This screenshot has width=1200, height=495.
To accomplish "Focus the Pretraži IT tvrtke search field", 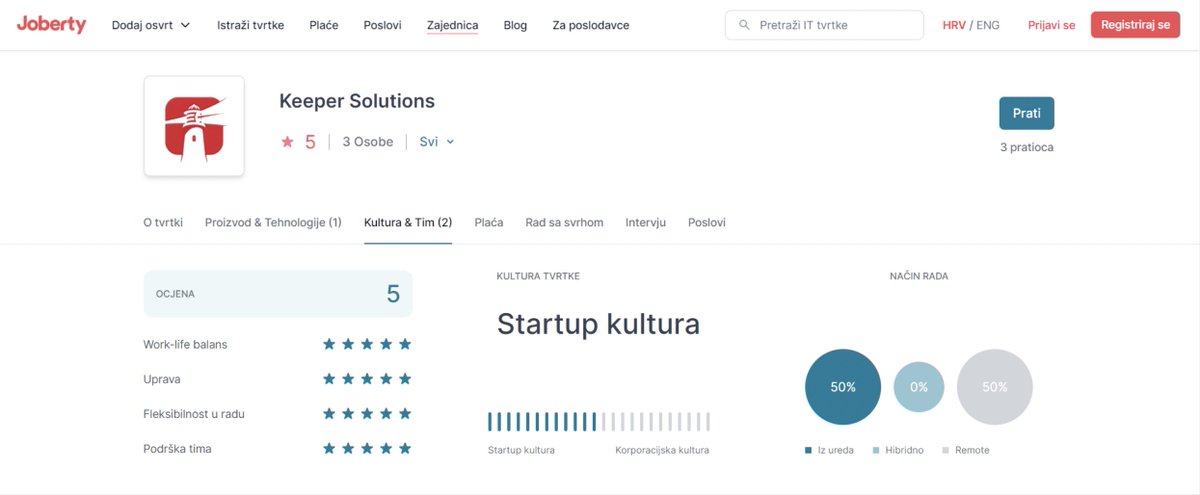I will pyautogui.click(x=824, y=25).
